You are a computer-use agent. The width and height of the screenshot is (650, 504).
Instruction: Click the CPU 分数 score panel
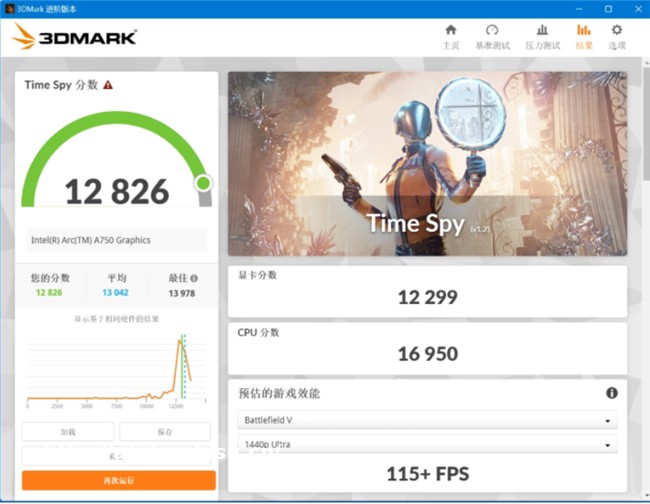427,346
